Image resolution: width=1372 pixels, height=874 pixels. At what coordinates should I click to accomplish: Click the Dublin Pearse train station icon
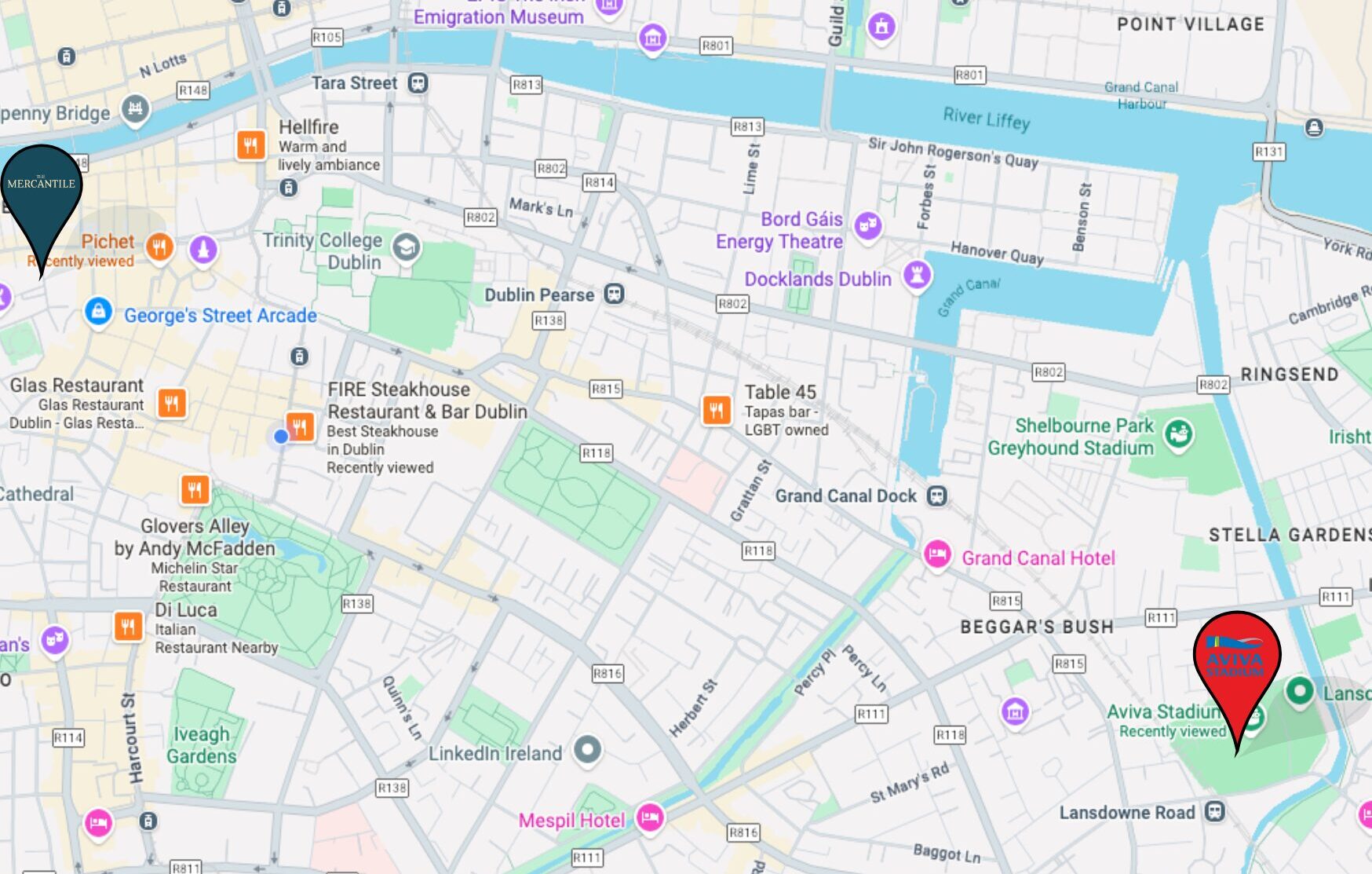click(x=614, y=294)
